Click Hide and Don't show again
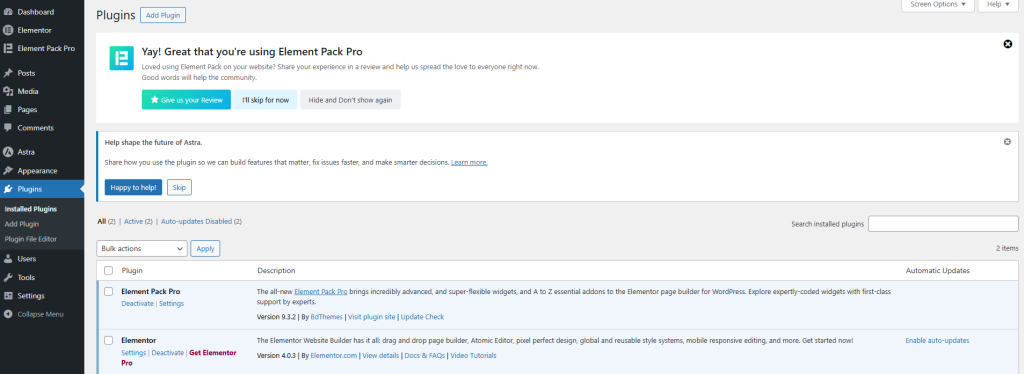The height and width of the screenshot is (374, 1024). pos(350,100)
